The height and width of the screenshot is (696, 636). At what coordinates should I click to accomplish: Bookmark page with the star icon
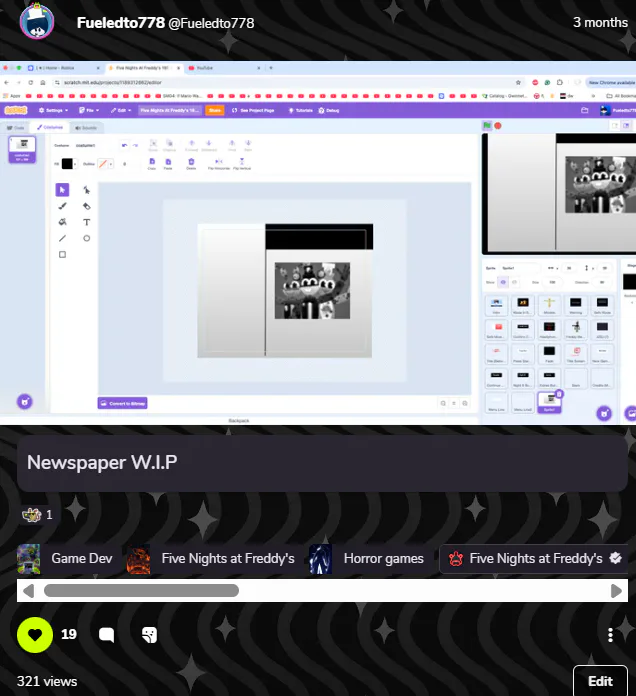[x=518, y=83]
